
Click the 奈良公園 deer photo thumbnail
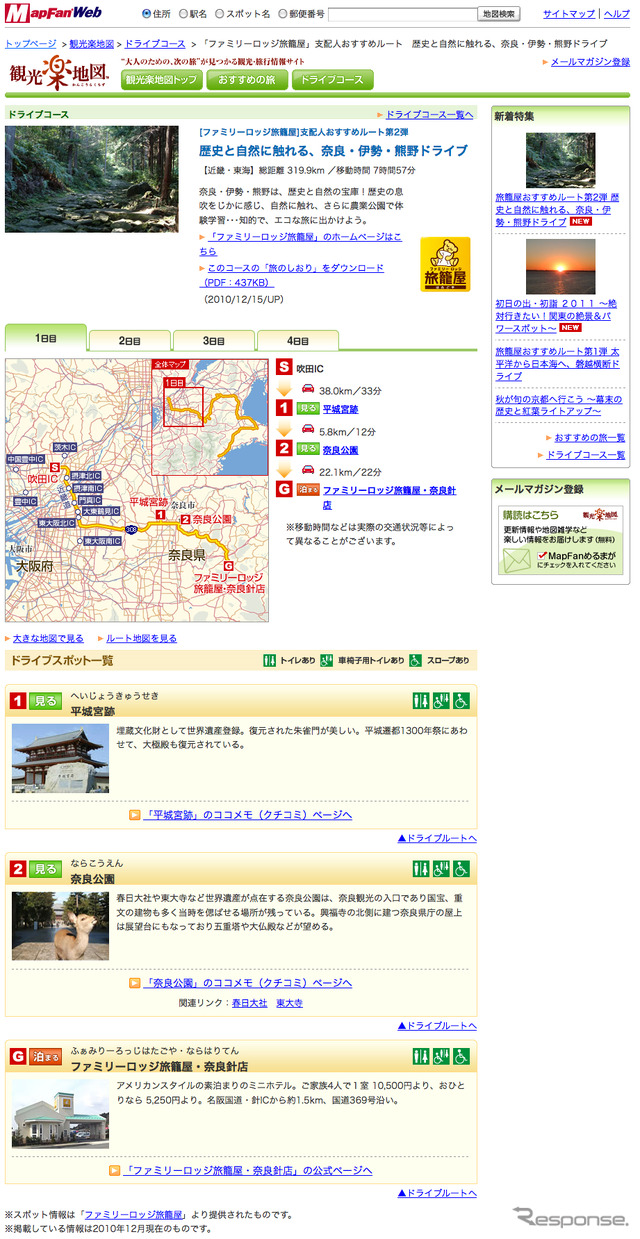tap(59, 926)
